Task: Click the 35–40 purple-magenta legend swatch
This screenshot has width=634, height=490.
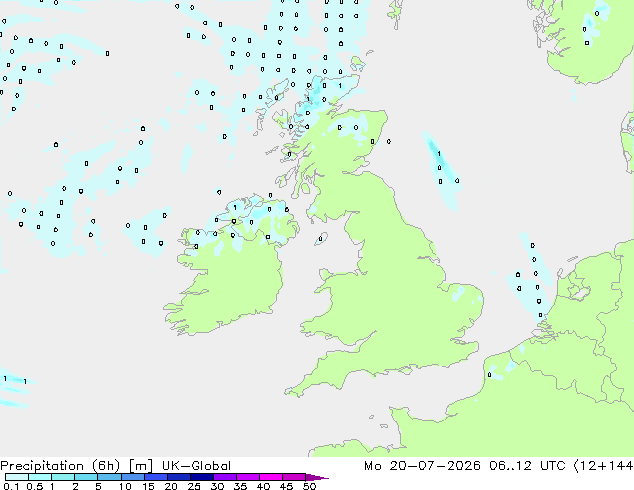Action: point(248,477)
